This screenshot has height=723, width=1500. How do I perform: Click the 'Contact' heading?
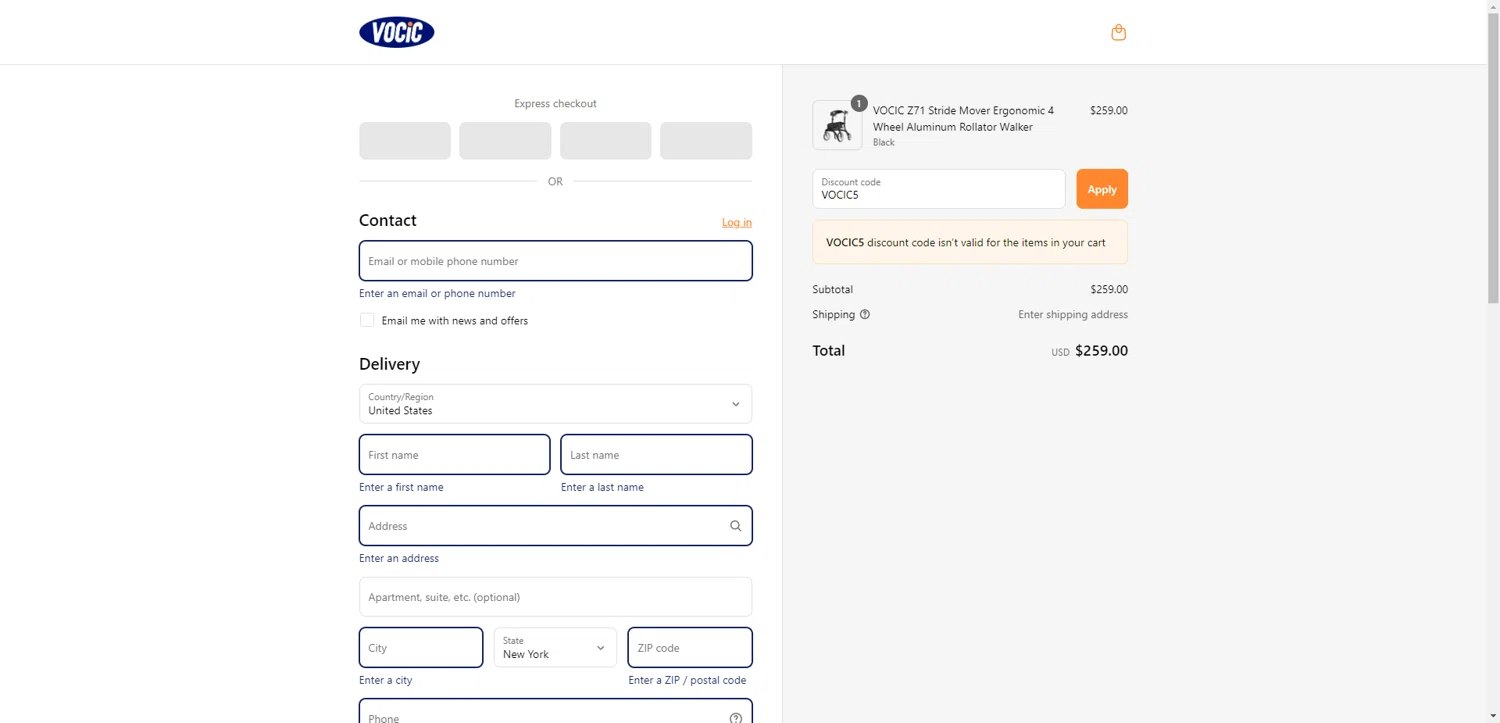coord(388,220)
